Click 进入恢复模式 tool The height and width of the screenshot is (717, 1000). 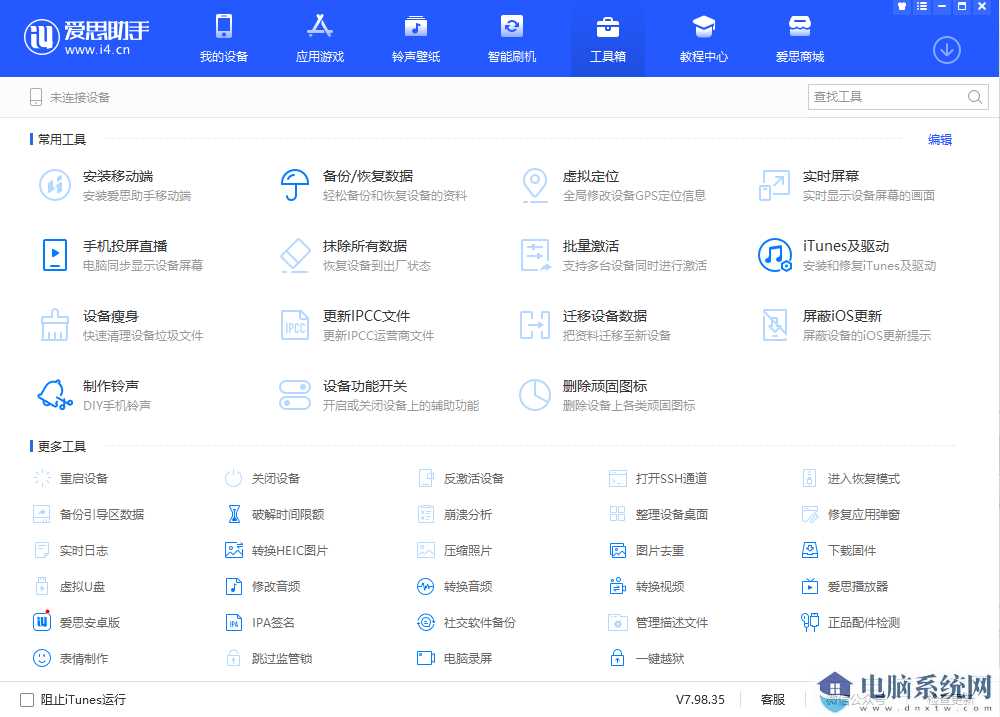point(851,478)
